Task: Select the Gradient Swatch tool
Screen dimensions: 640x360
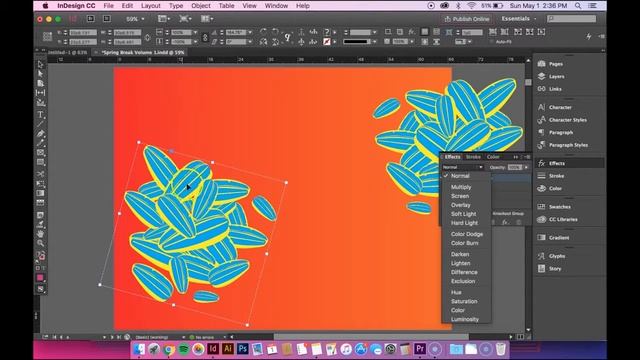Action: pos(40,193)
